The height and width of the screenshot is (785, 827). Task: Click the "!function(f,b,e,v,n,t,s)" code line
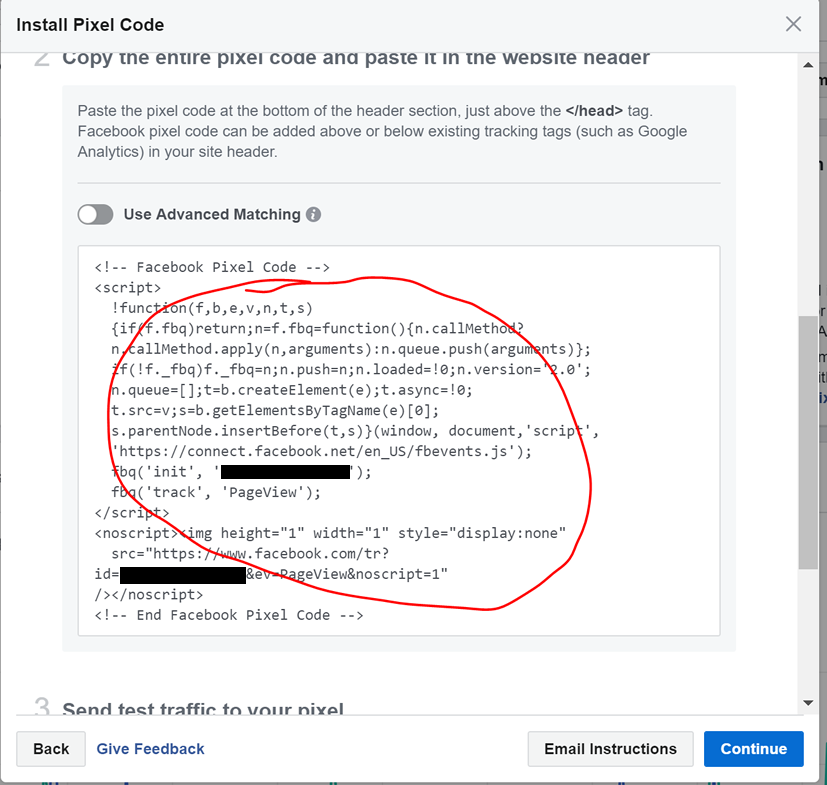(x=212, y=308)
